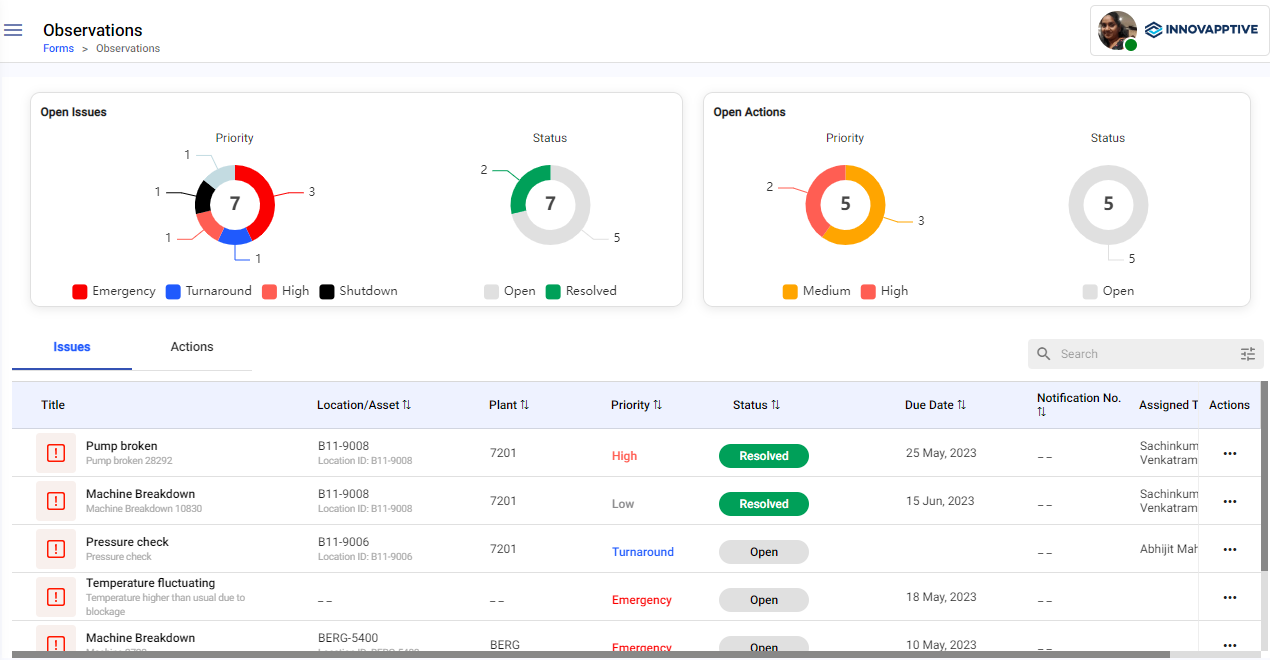Sort the table by Priority column
Screen dimensions: 1270x660
pos(636,405)
